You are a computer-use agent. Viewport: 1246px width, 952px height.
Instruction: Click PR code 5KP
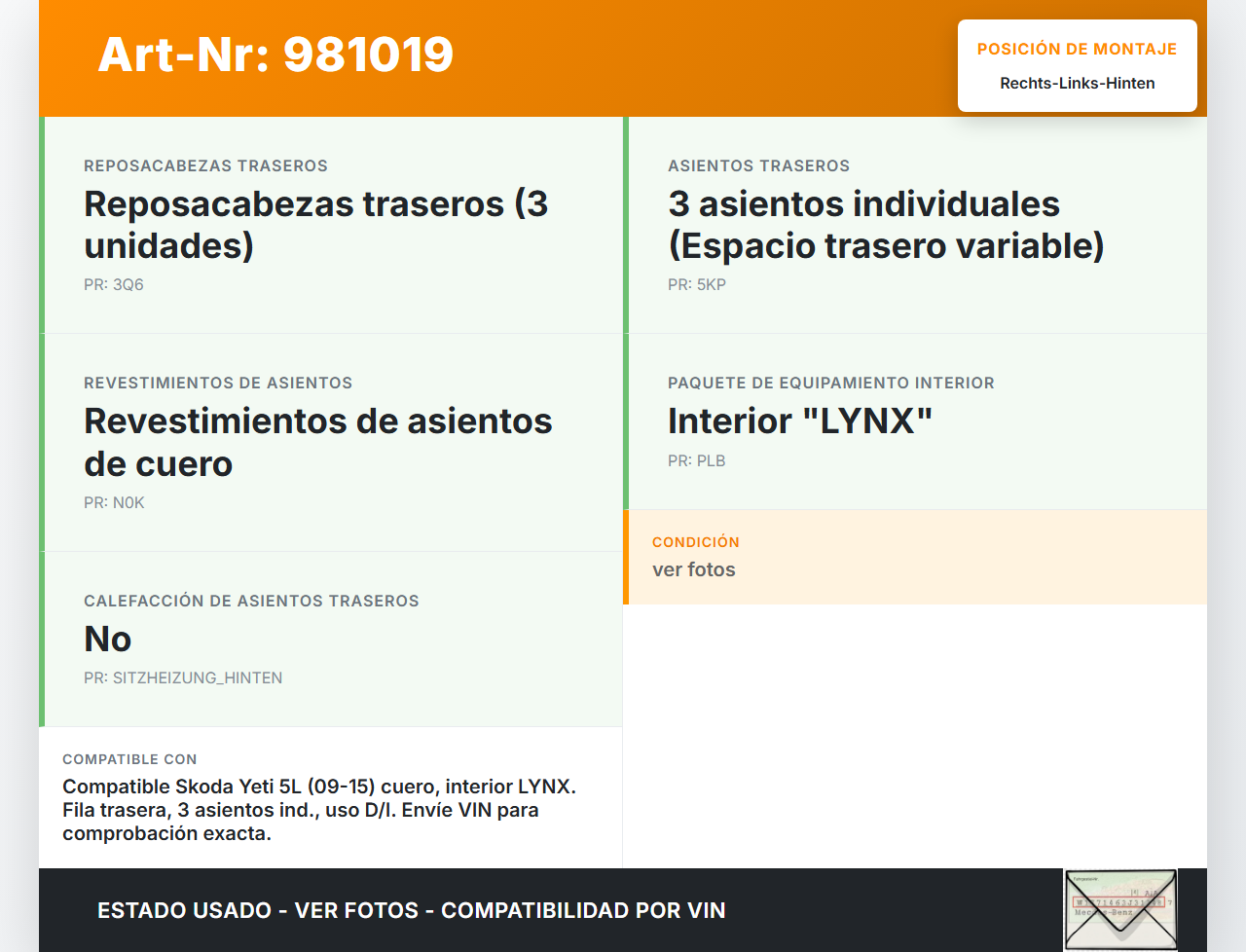pos(697,285)
